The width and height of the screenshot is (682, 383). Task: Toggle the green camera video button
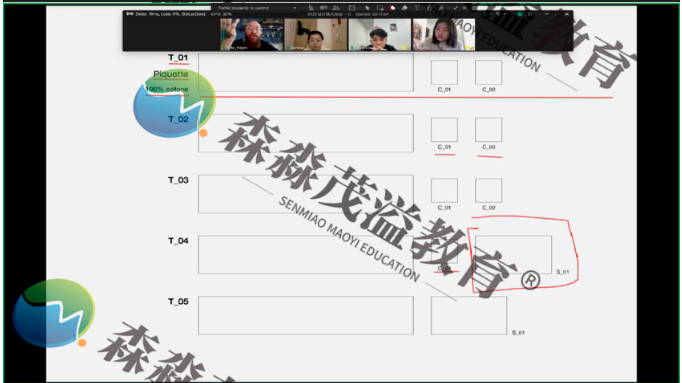(520, 14)
